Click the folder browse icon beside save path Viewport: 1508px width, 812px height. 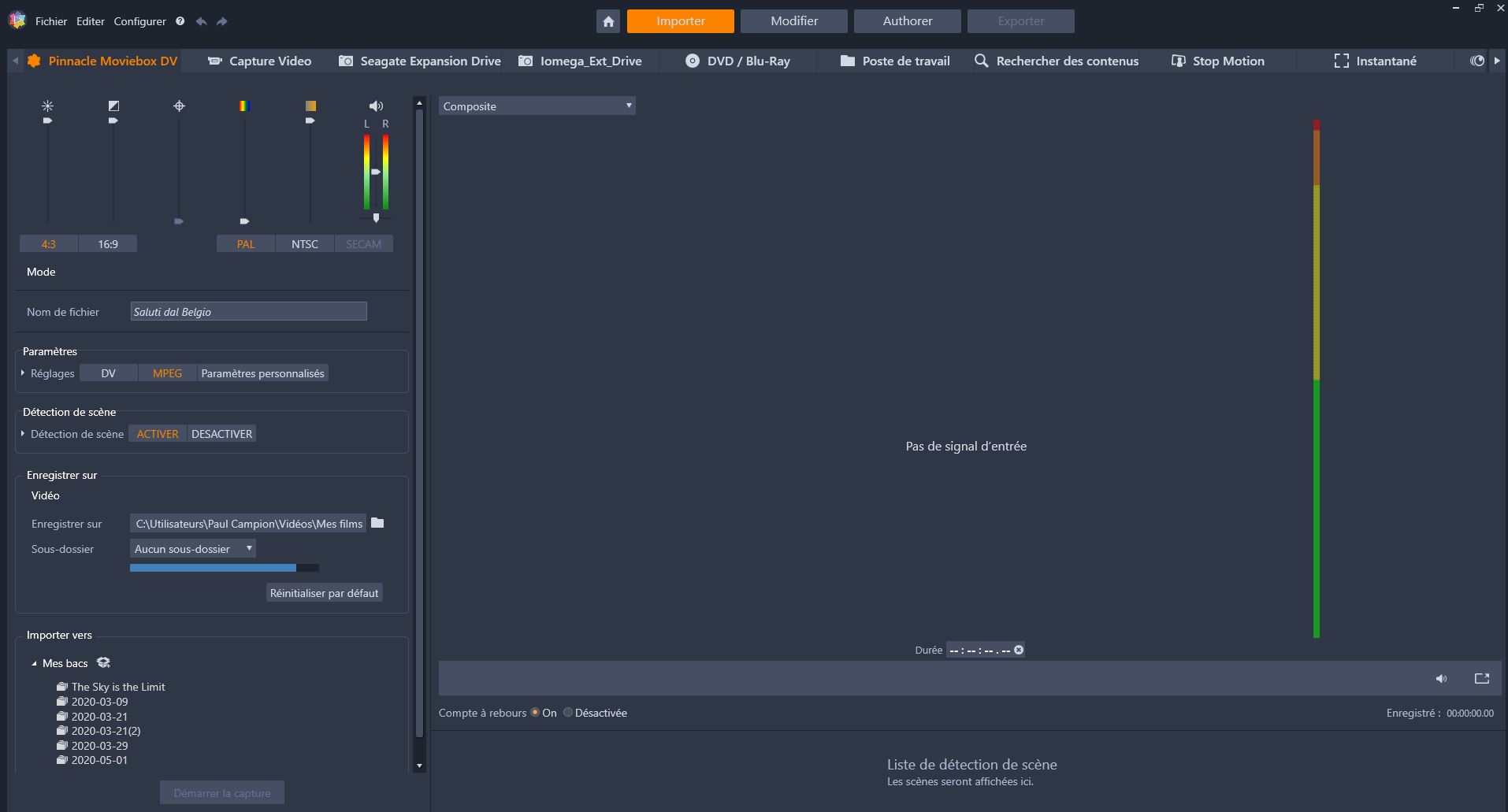(x=377, y=523)
